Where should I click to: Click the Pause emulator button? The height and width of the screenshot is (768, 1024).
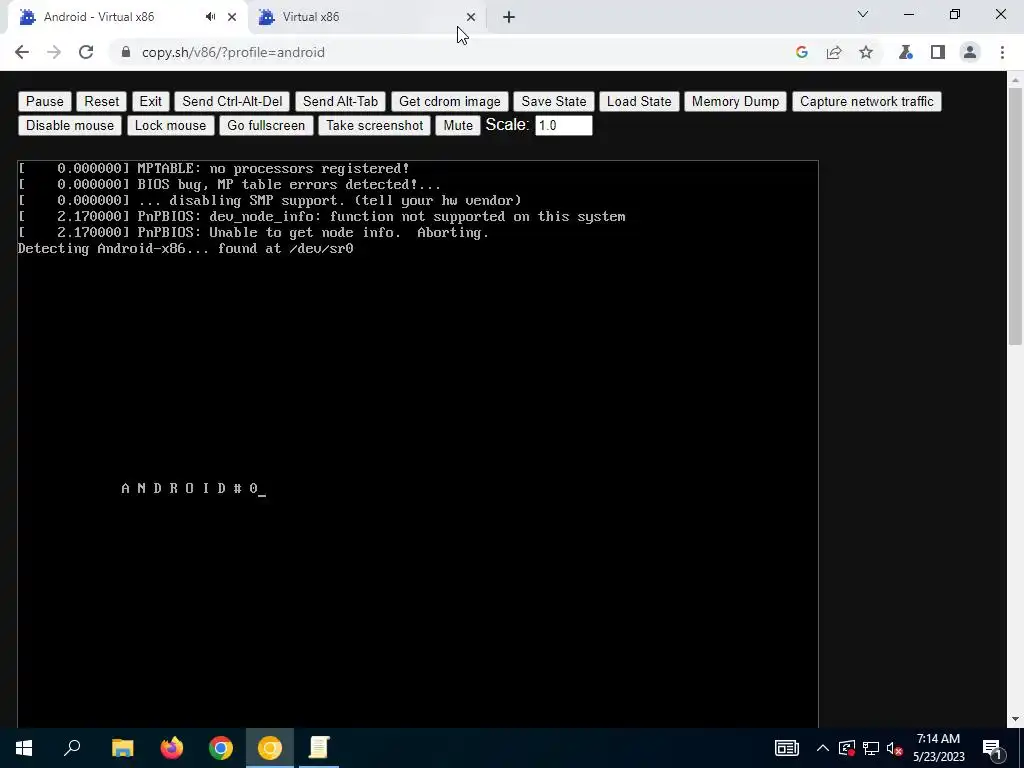point(44,101)
